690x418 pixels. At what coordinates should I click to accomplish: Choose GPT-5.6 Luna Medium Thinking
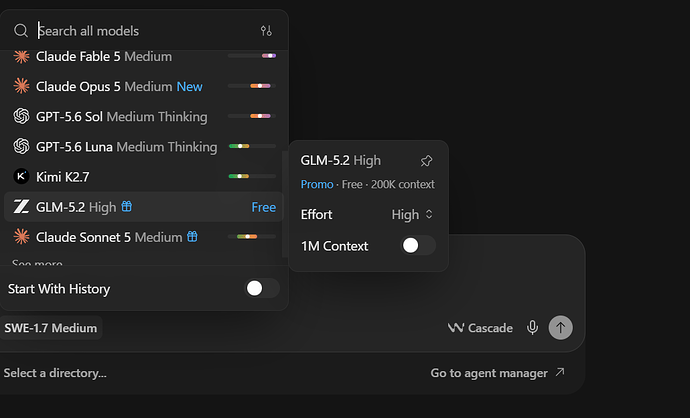(144, 147)
